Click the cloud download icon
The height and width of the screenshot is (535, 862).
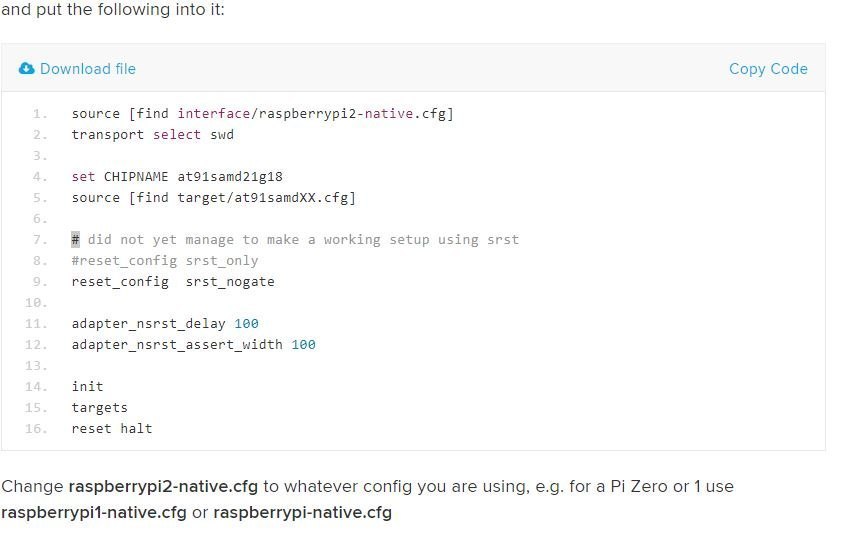pos(26,69)
